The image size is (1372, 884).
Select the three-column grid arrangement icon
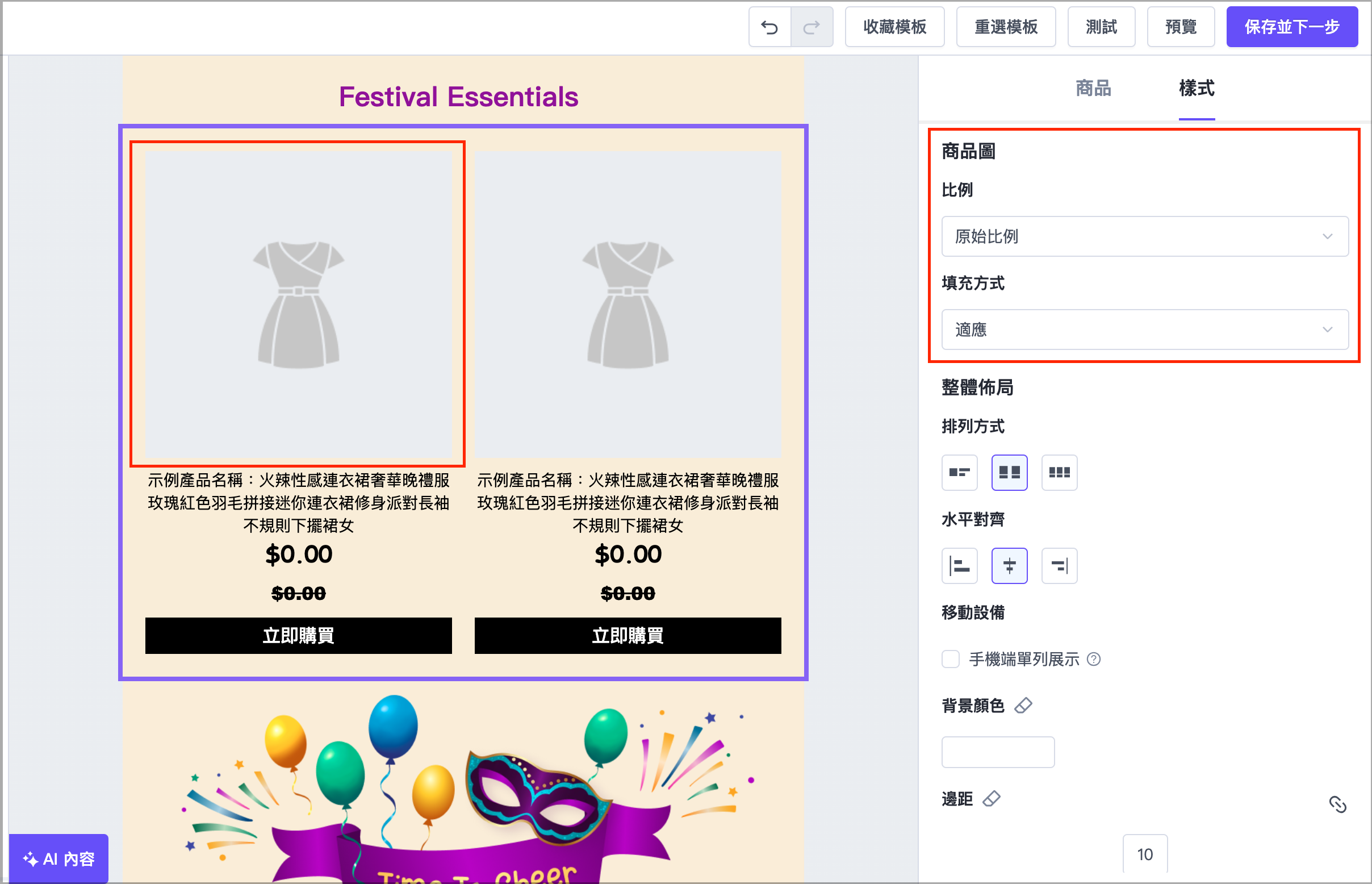click(x=1059, y=473)
